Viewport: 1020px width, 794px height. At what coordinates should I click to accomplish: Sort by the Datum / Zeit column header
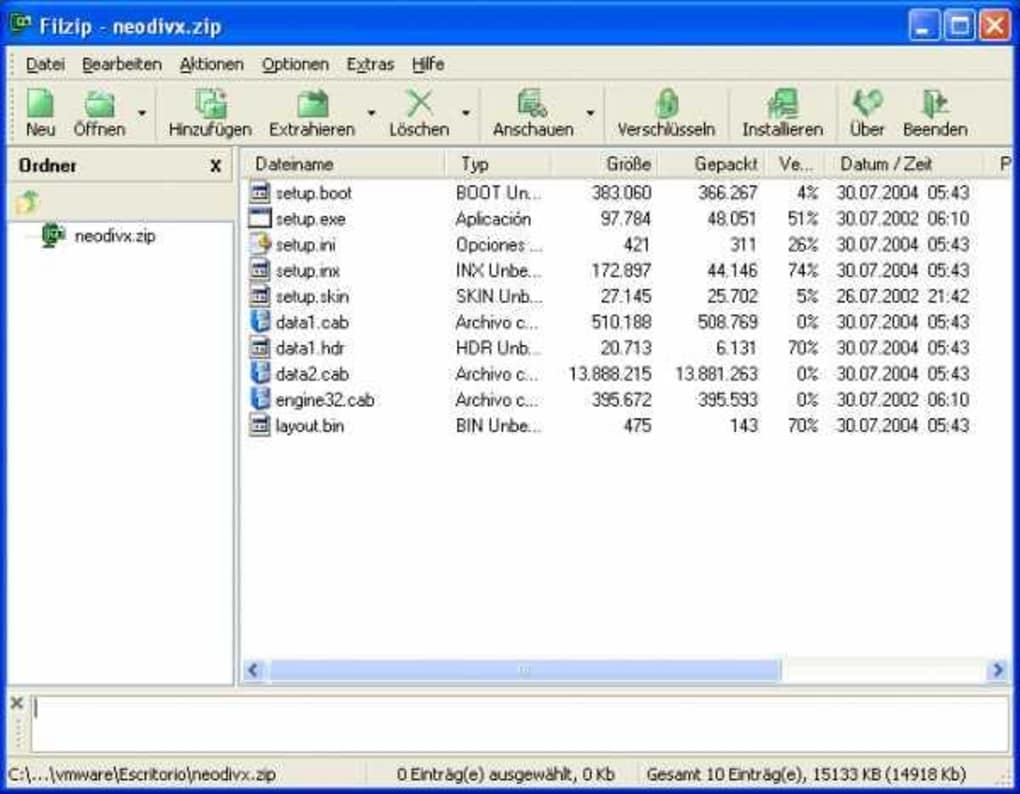point(904,164)
